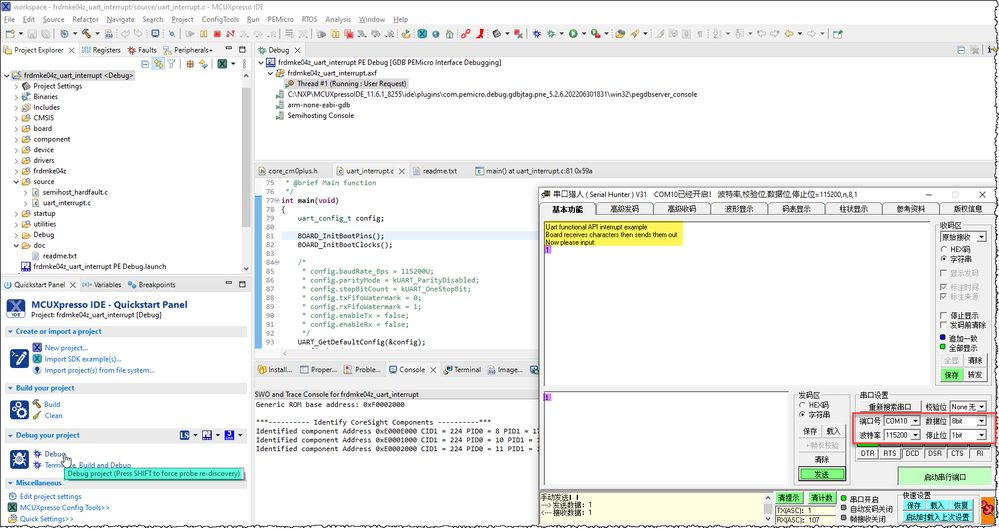Click the yellow Suspend pause icon in main toolbar
The image size is (999, 529).
pos(204,33)
